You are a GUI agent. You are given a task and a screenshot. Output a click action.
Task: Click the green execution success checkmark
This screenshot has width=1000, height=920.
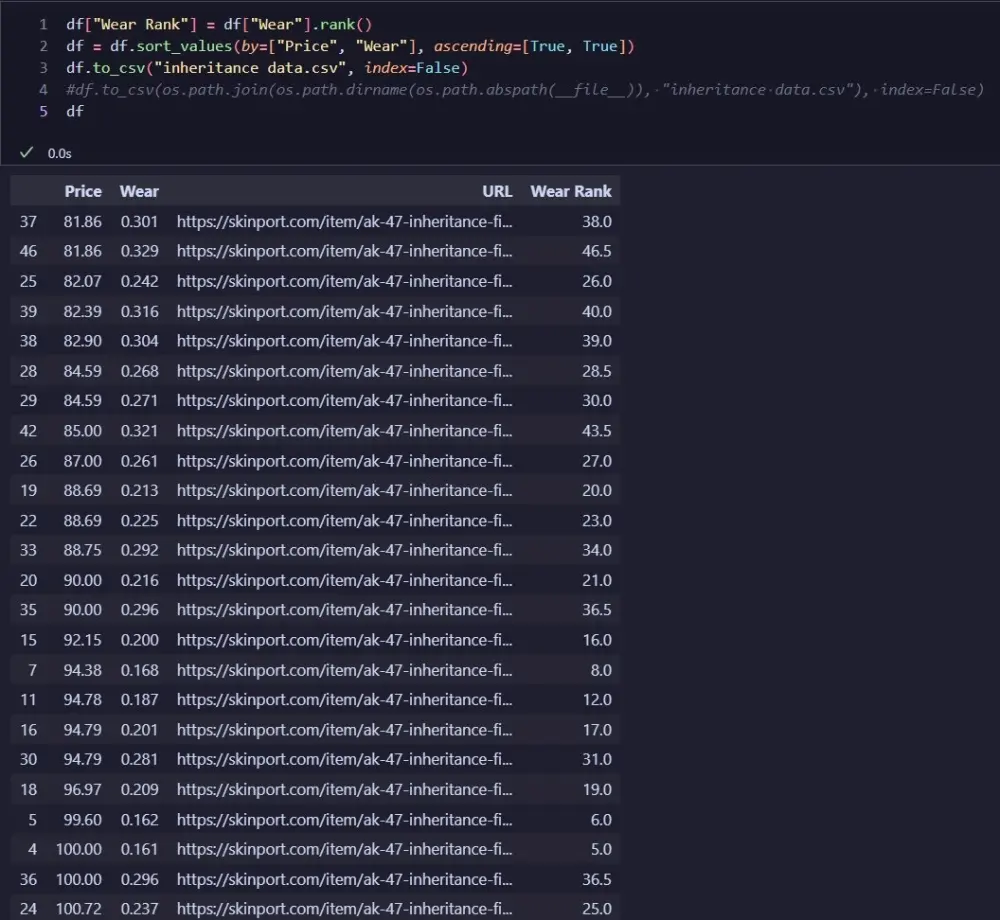point(26,152)
